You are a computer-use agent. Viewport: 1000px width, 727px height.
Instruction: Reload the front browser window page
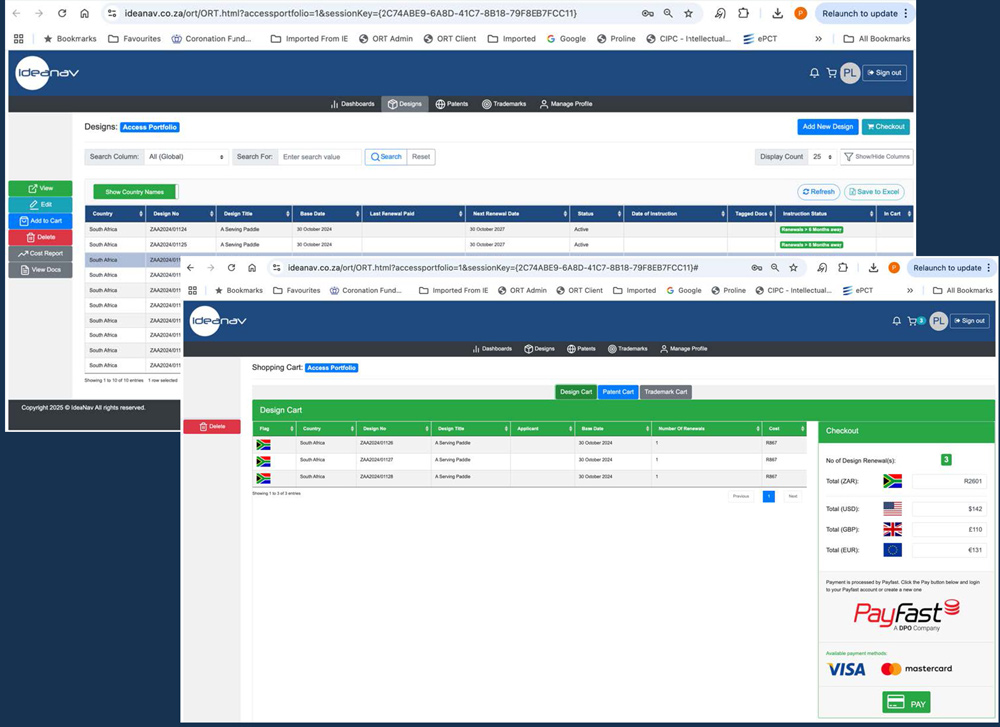click(232, 268)
